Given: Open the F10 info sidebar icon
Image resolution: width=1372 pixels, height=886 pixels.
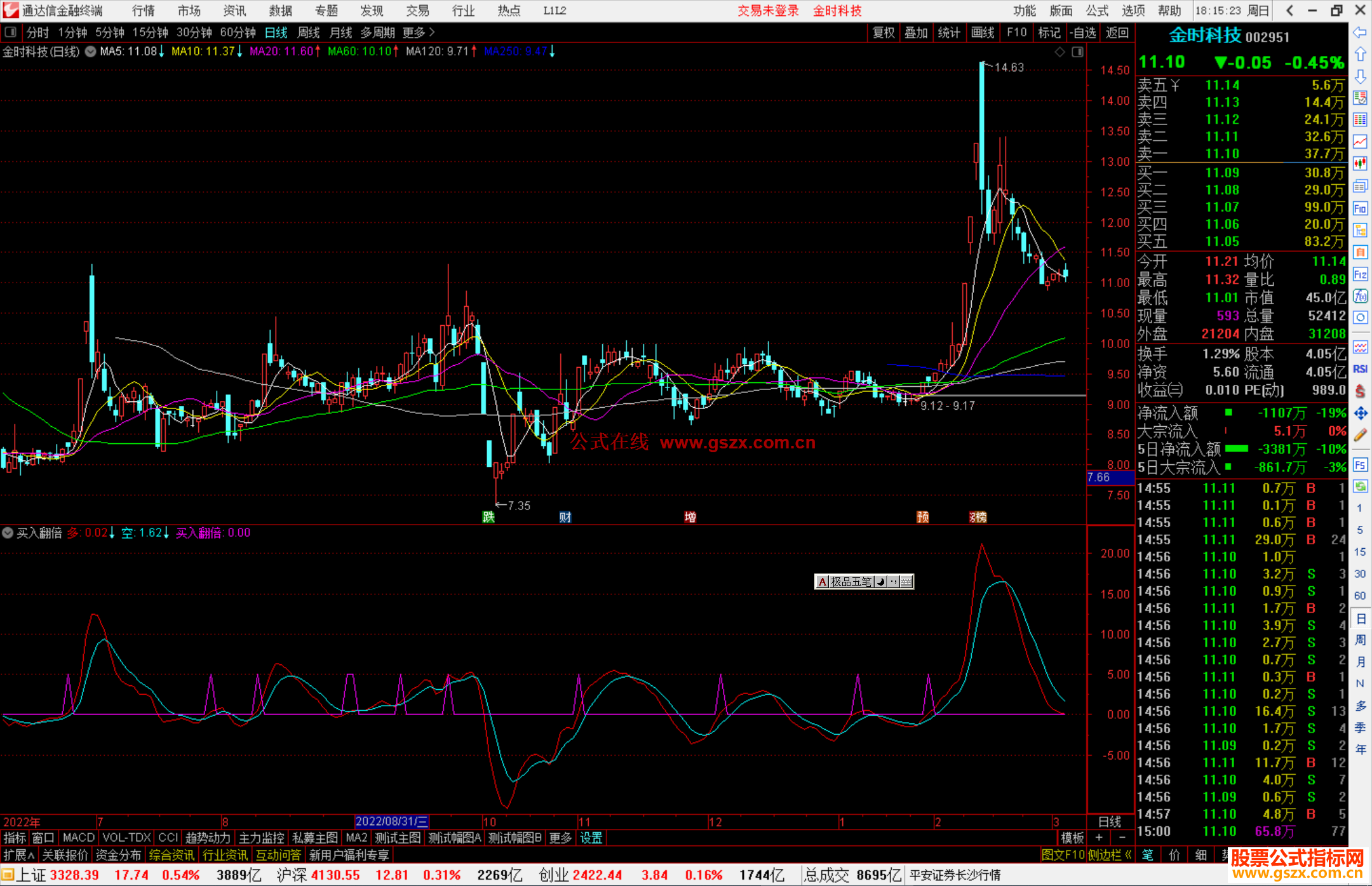Looking at the screenshot, I should [1360, 209].
